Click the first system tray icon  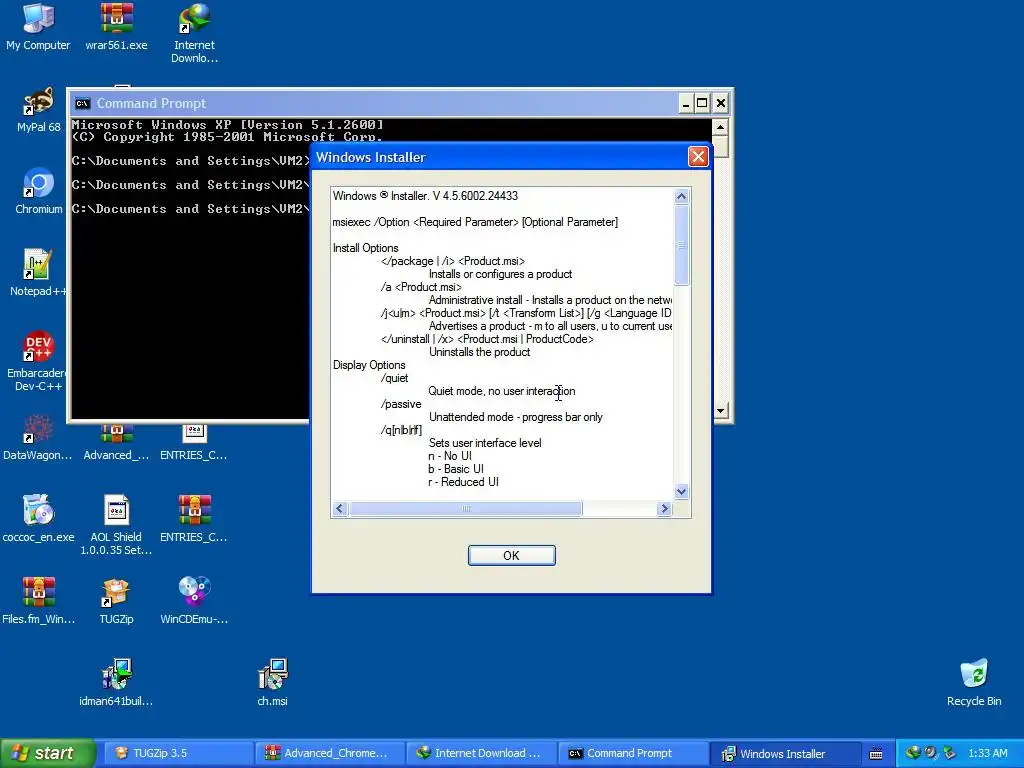pos(912,753)
